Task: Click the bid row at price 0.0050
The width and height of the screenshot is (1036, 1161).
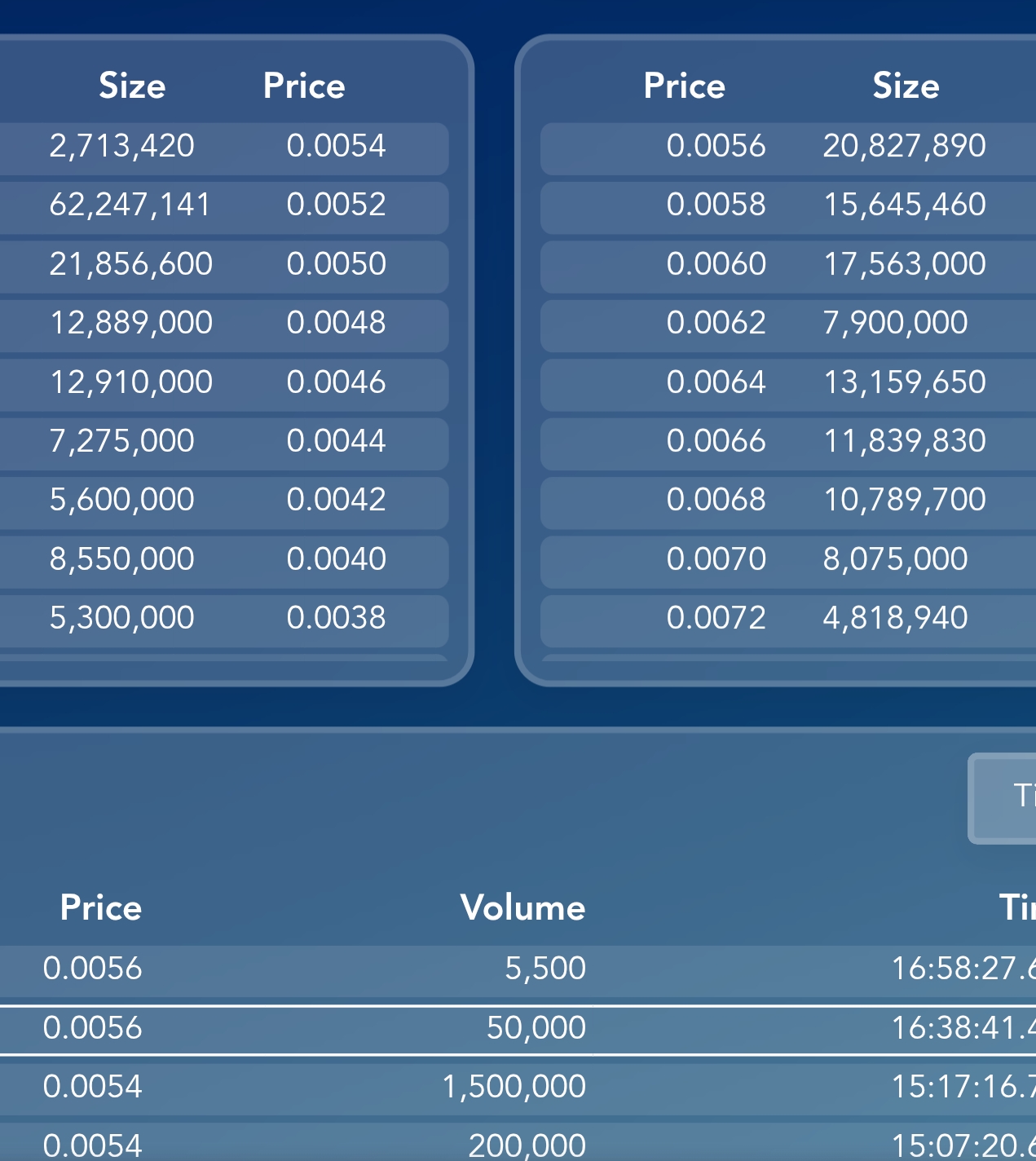Action: (x=224, y=267)
